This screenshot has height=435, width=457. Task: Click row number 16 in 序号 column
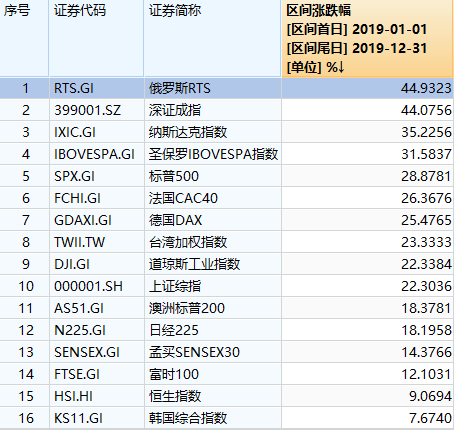[26, 418]
